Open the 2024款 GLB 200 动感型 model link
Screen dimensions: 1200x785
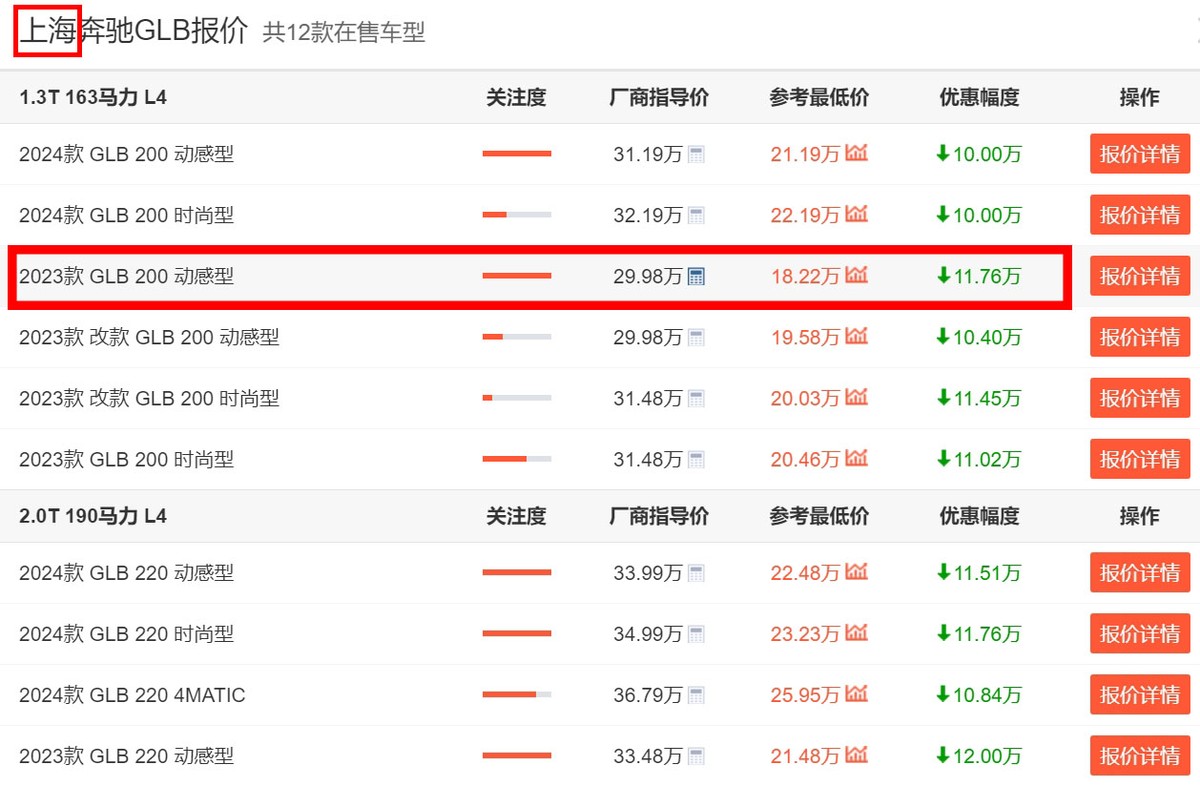click(x=126, y=154)
